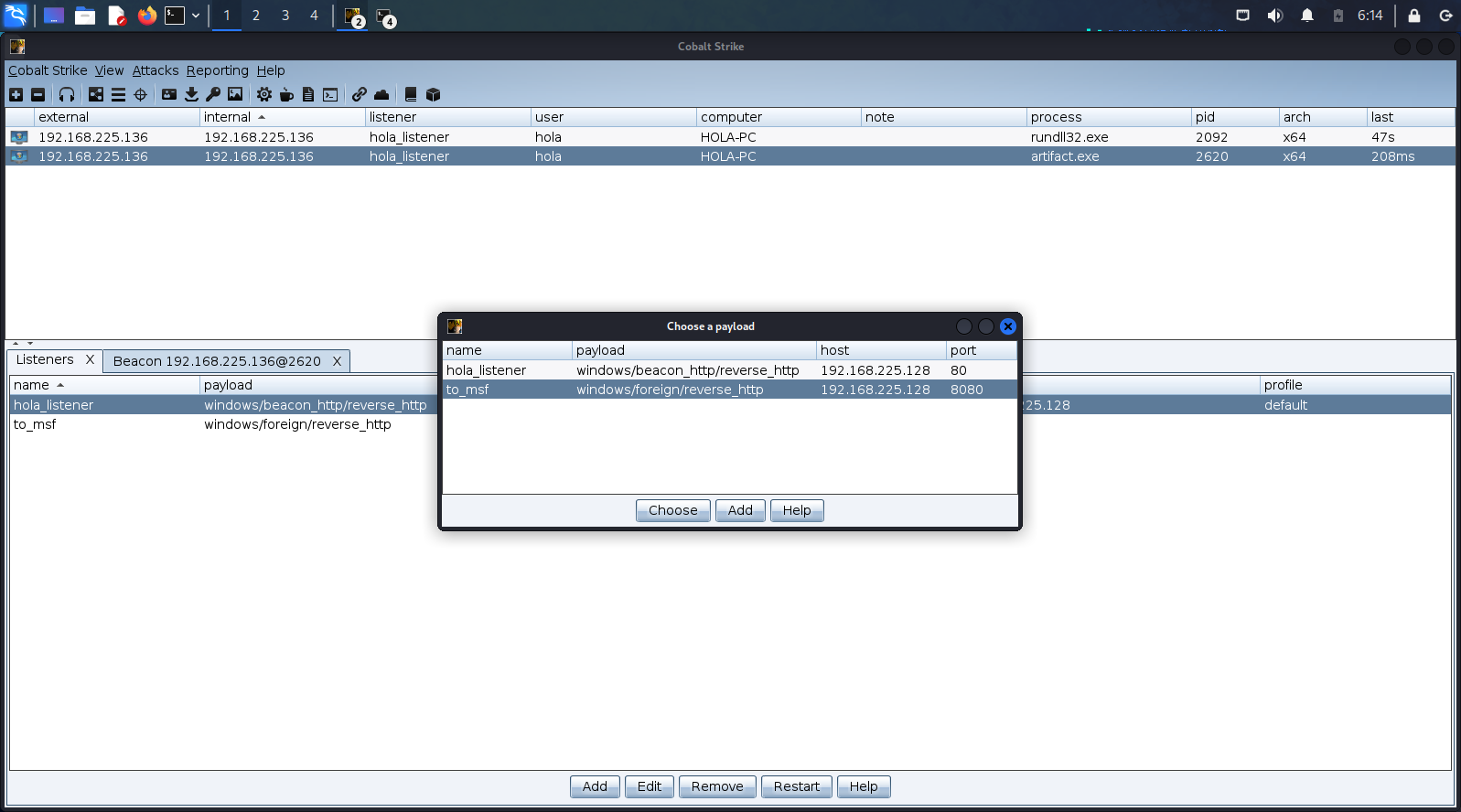
Task: Click the Restart listener button
Action: [797, 786]
